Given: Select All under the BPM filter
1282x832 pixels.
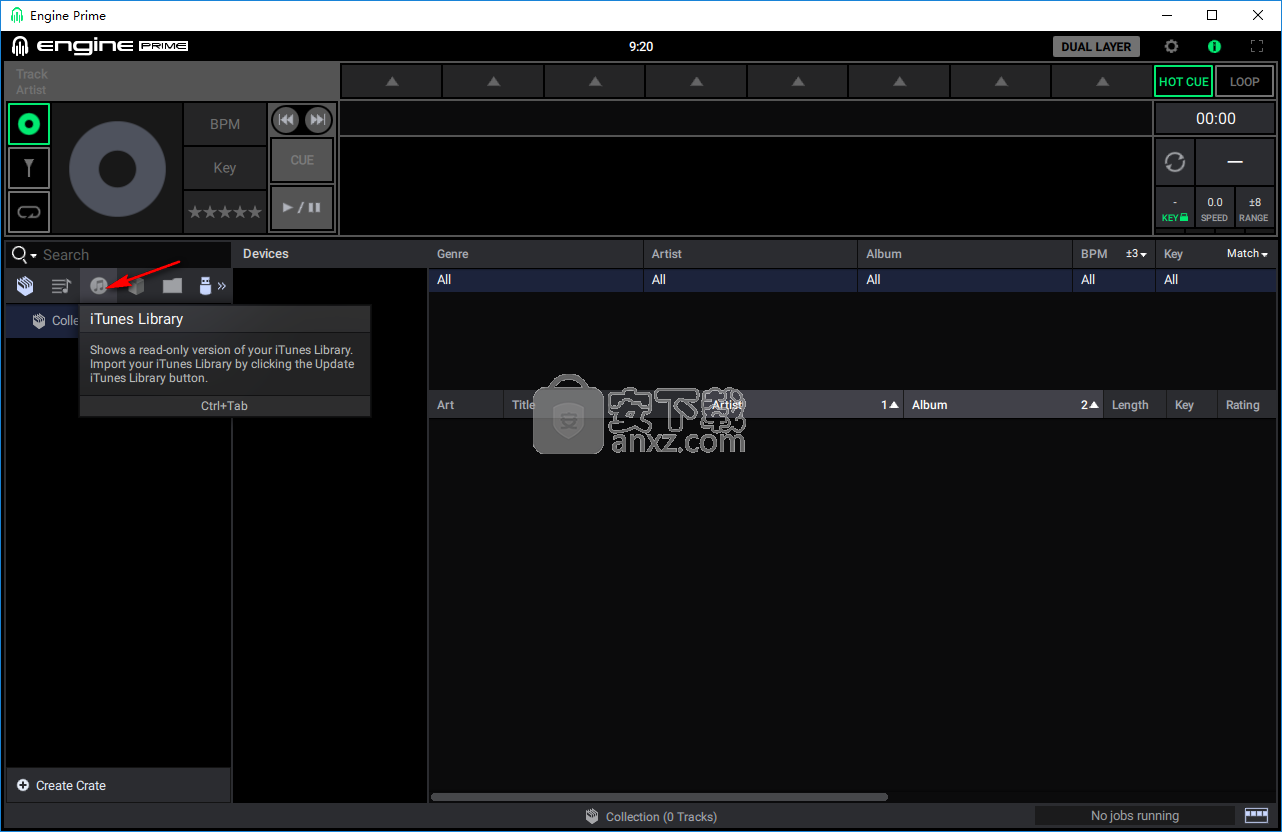Looking at the screenshot, I should (x=1114, y=280).
